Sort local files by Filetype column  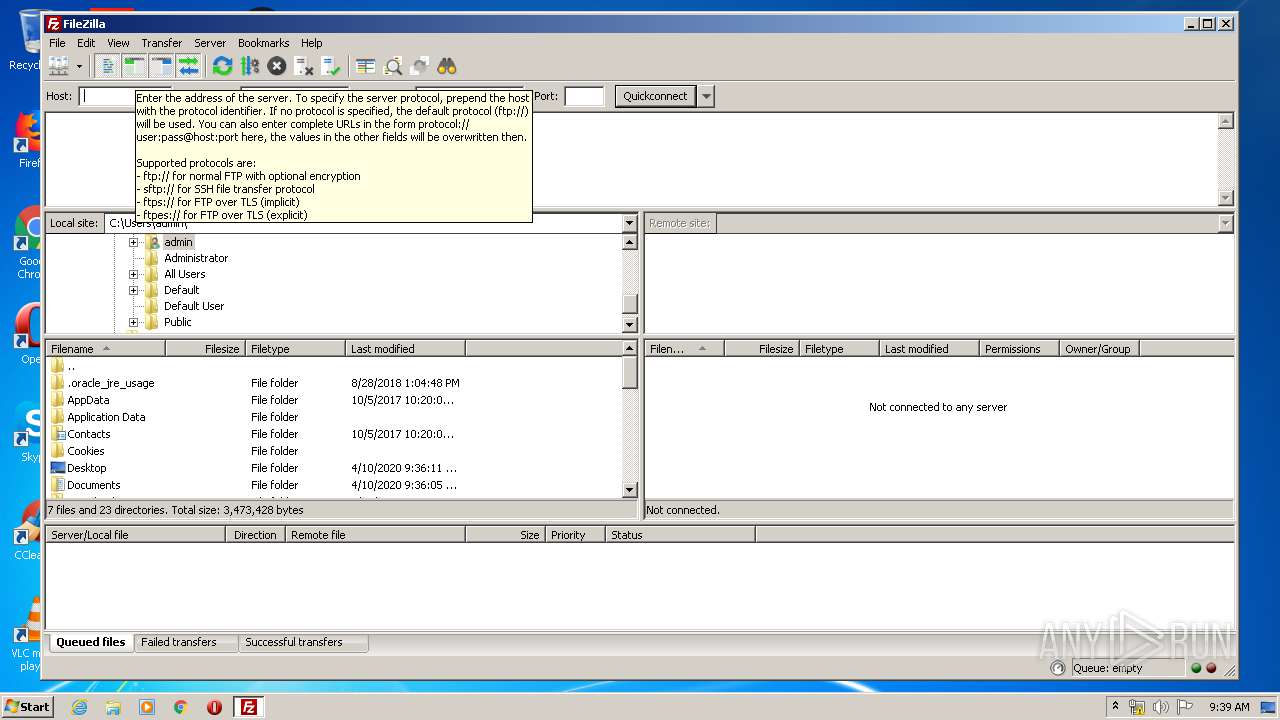coord(296,349)
